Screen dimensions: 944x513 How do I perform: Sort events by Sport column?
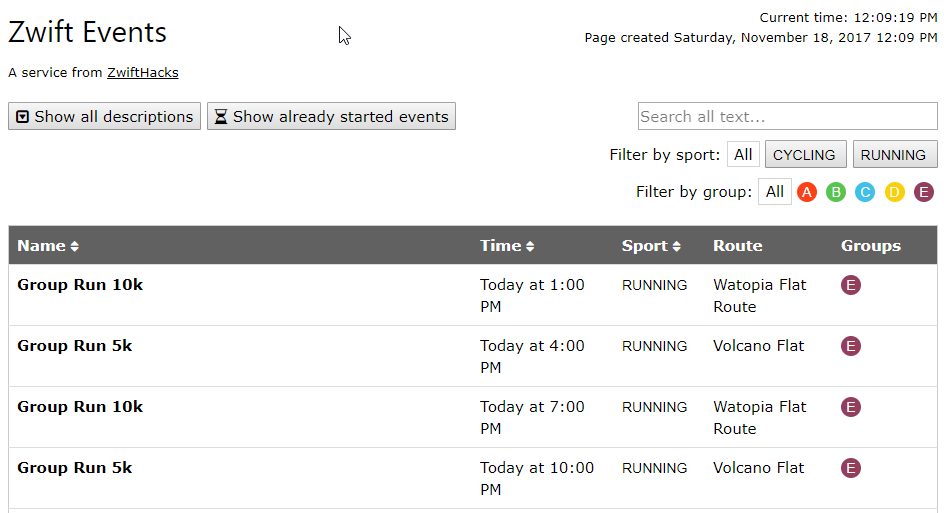tap(651, 246)
